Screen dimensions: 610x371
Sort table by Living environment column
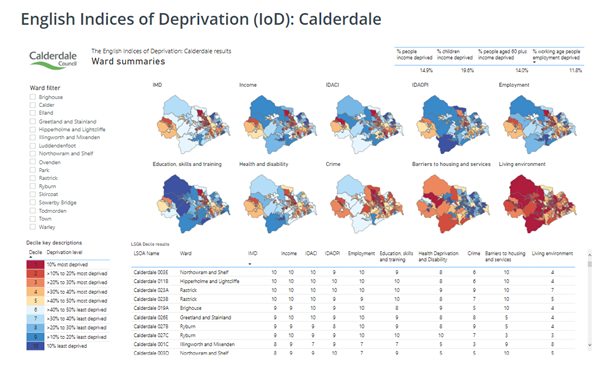click(552, 254)
